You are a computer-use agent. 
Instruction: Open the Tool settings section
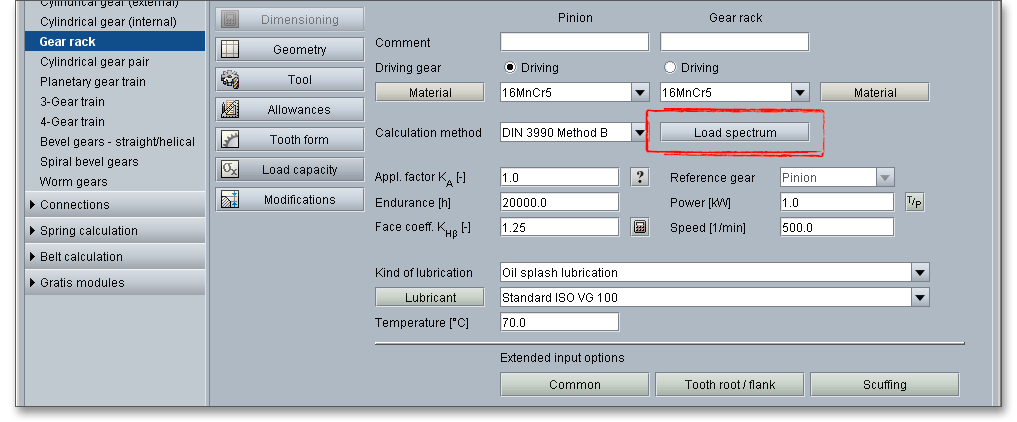coord(290,80)
